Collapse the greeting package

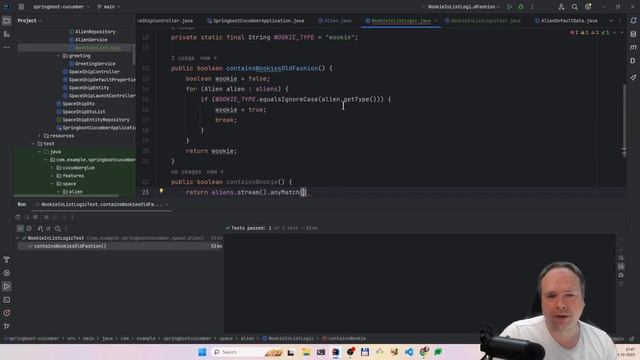(58, 56)
